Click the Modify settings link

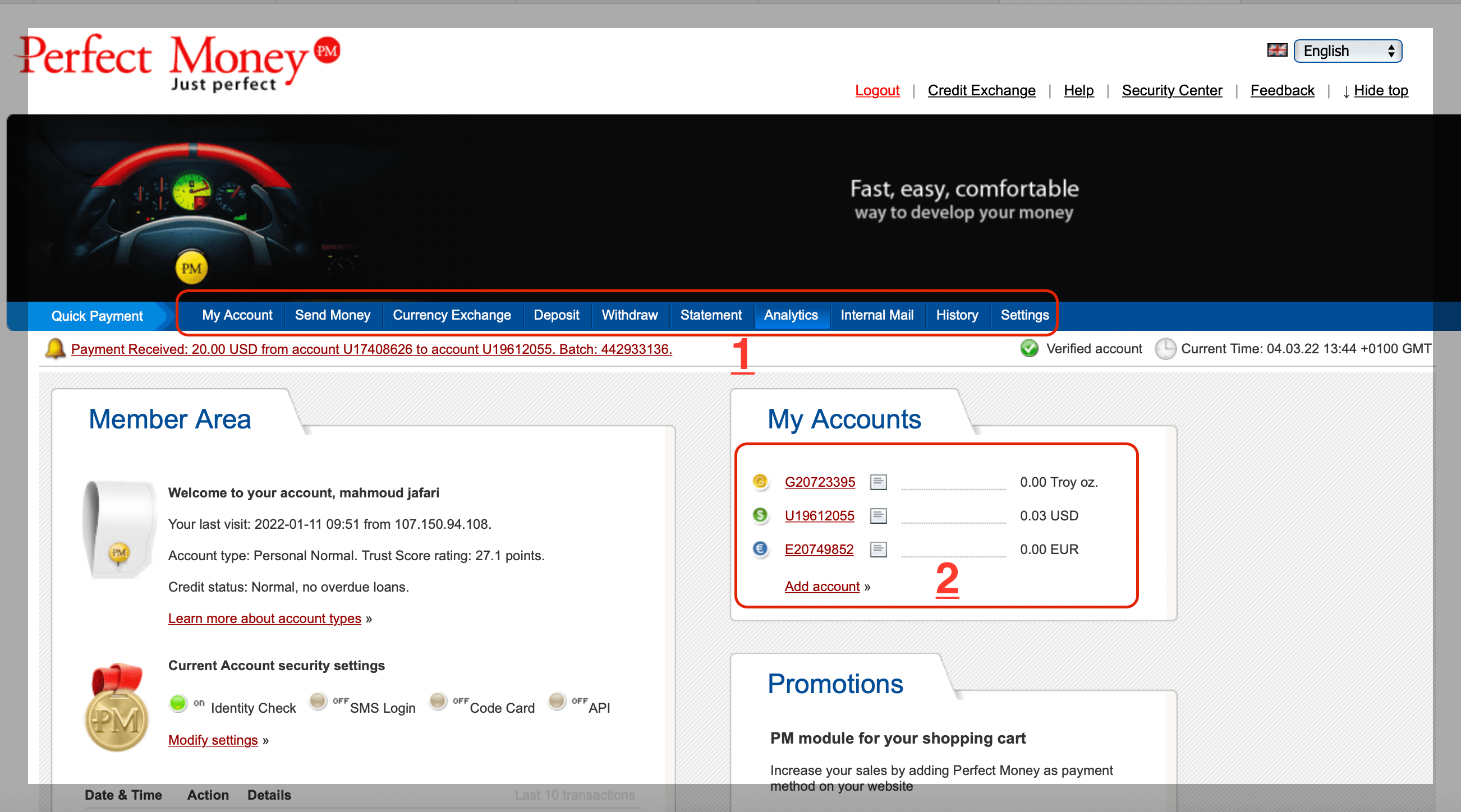213,740
